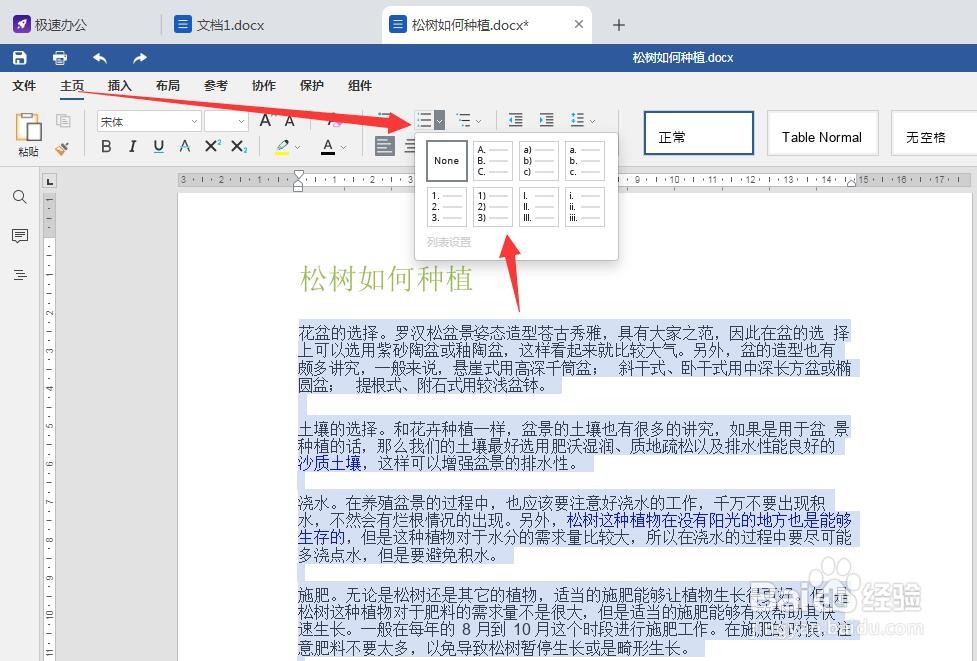Align text left

[x=385, y=146]
